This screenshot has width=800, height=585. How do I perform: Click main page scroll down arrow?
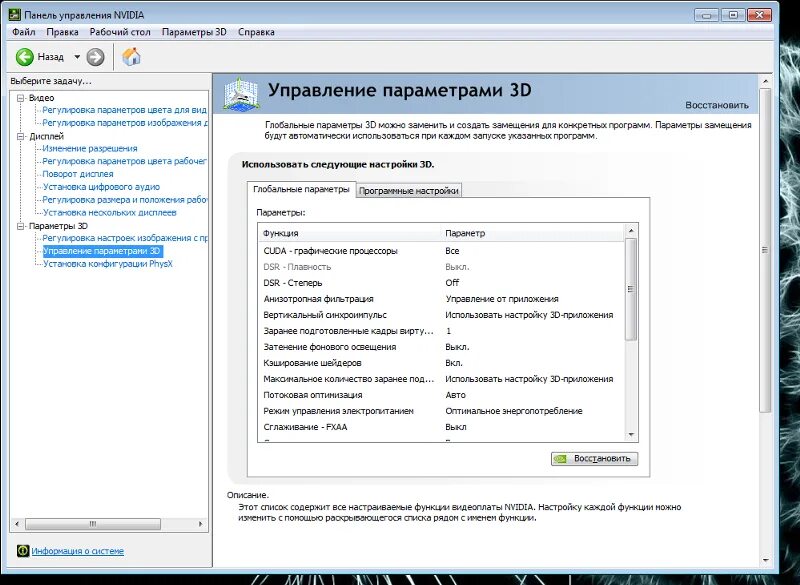click(765, 561)
